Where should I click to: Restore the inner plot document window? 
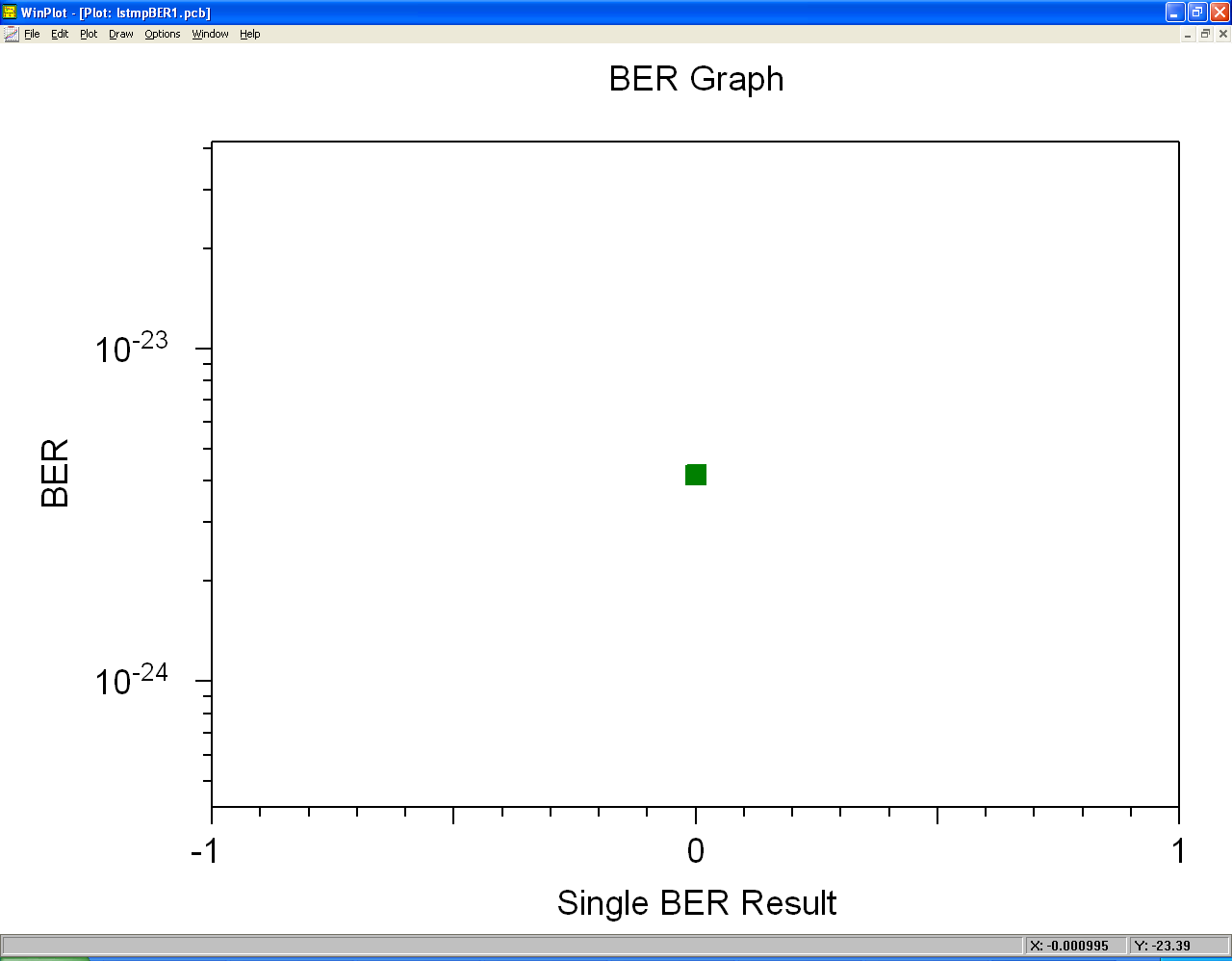(1205, 34)
